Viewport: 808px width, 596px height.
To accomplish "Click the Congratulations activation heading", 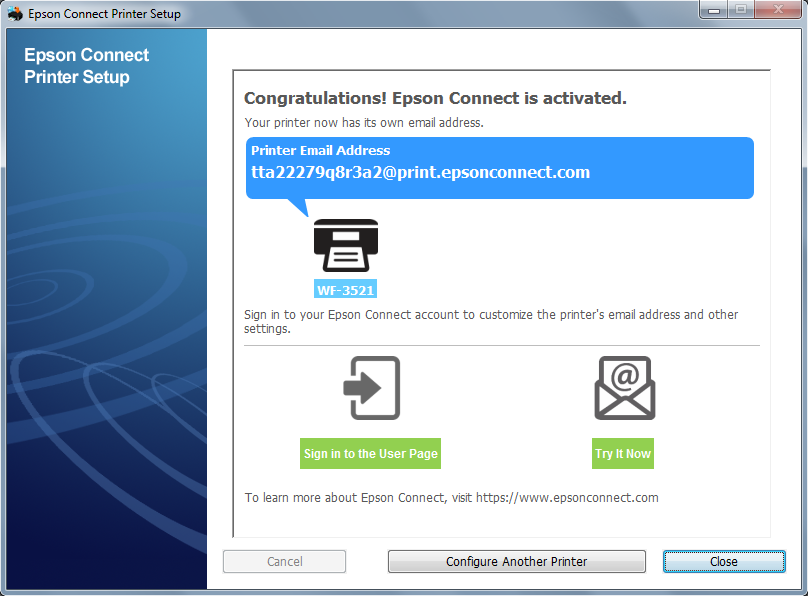I will tap(435, 98).
